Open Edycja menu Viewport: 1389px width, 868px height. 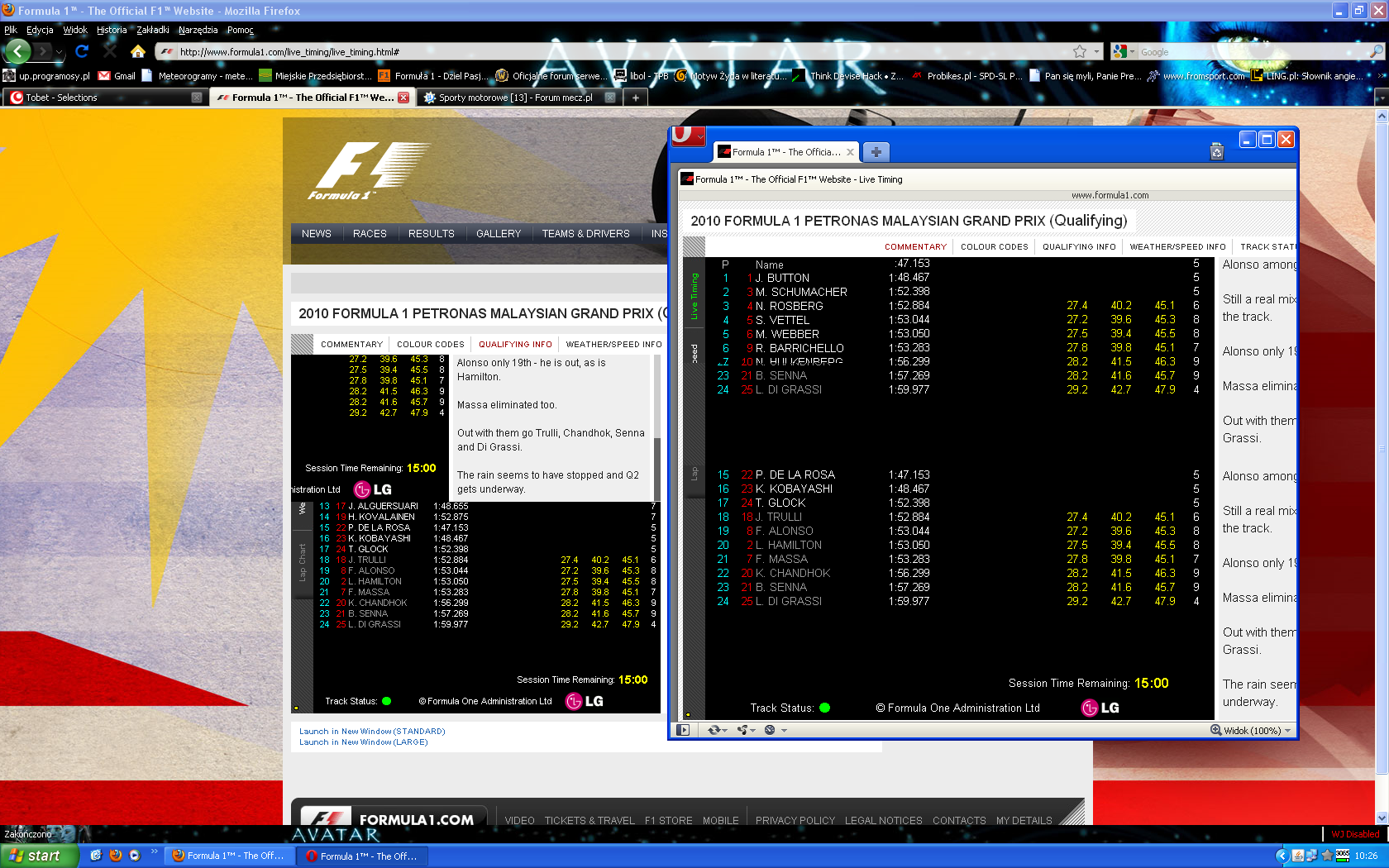[x=40, y=30]
